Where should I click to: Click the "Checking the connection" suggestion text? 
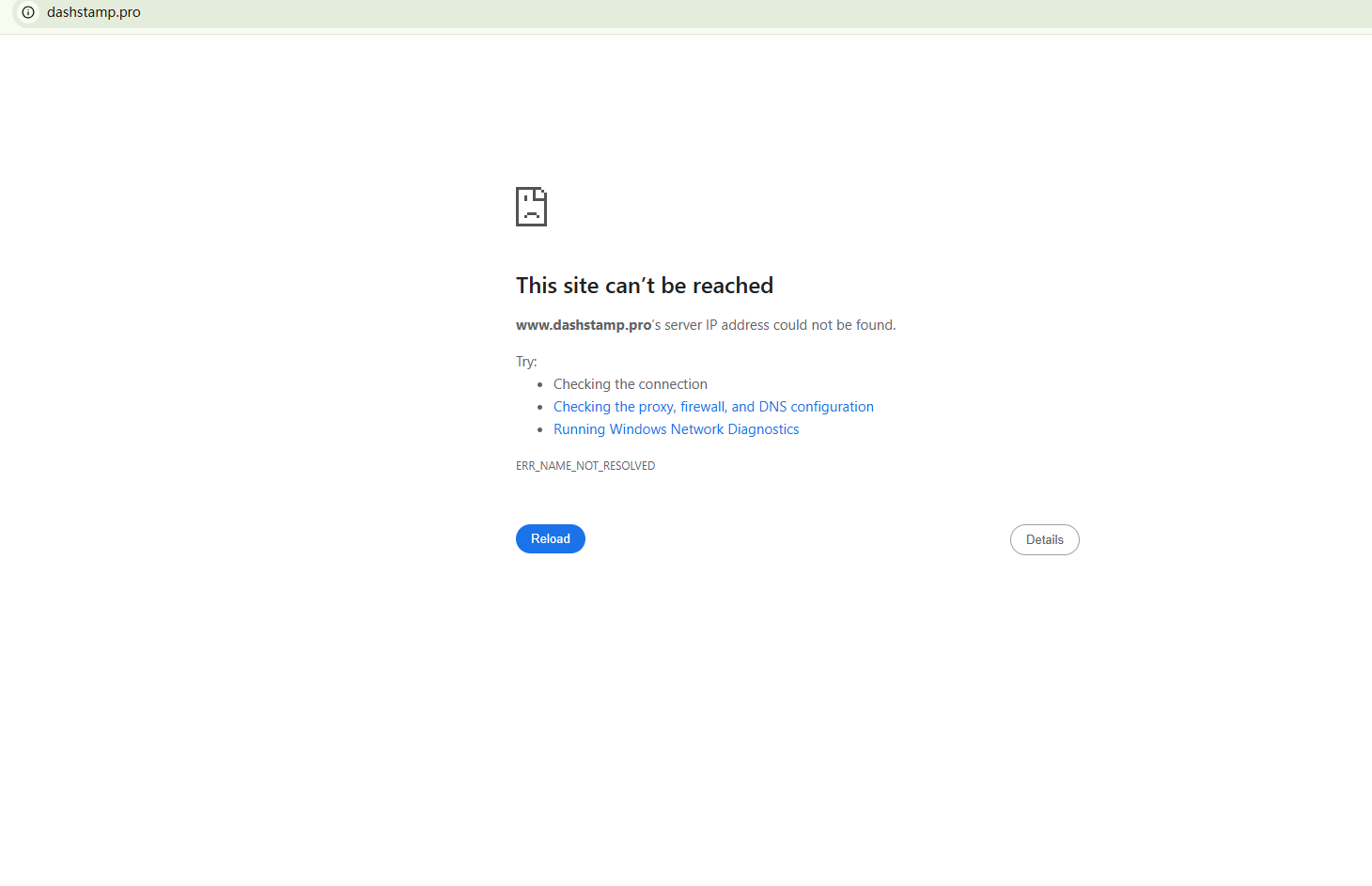pos(630,384)
